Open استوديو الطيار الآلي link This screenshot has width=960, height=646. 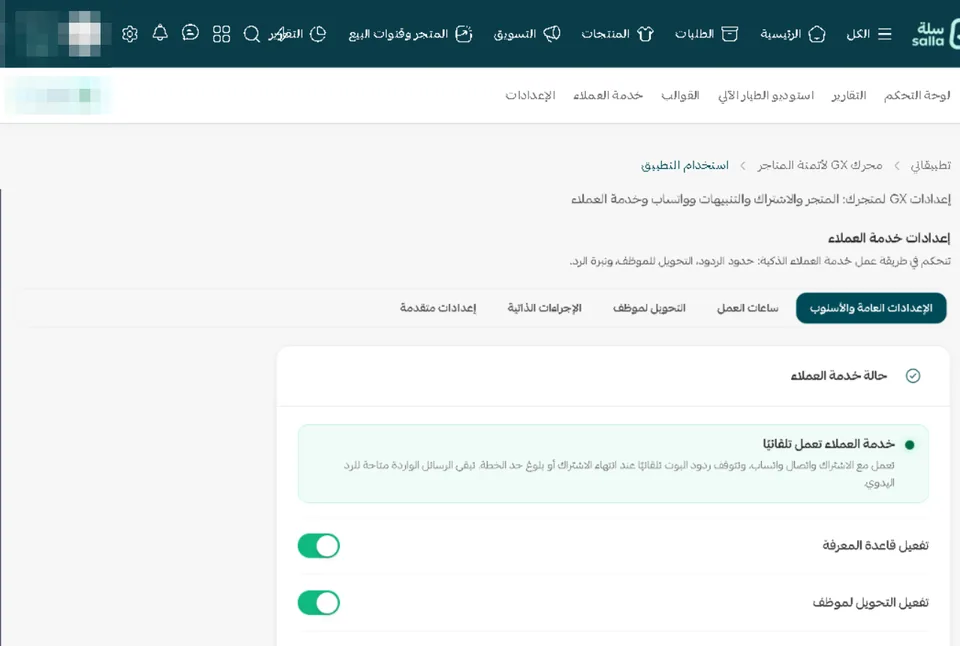pos(766,96)
